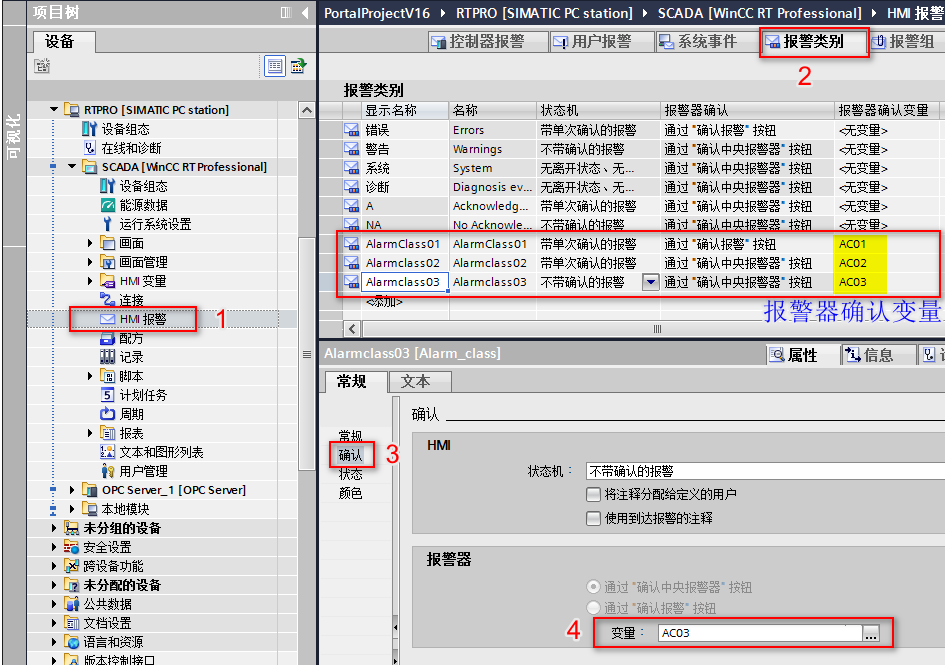Click the 画面管理 folder icon
The width and height of the screenshot is (945, 665).
pyautogui.click(x=107, y=262)
